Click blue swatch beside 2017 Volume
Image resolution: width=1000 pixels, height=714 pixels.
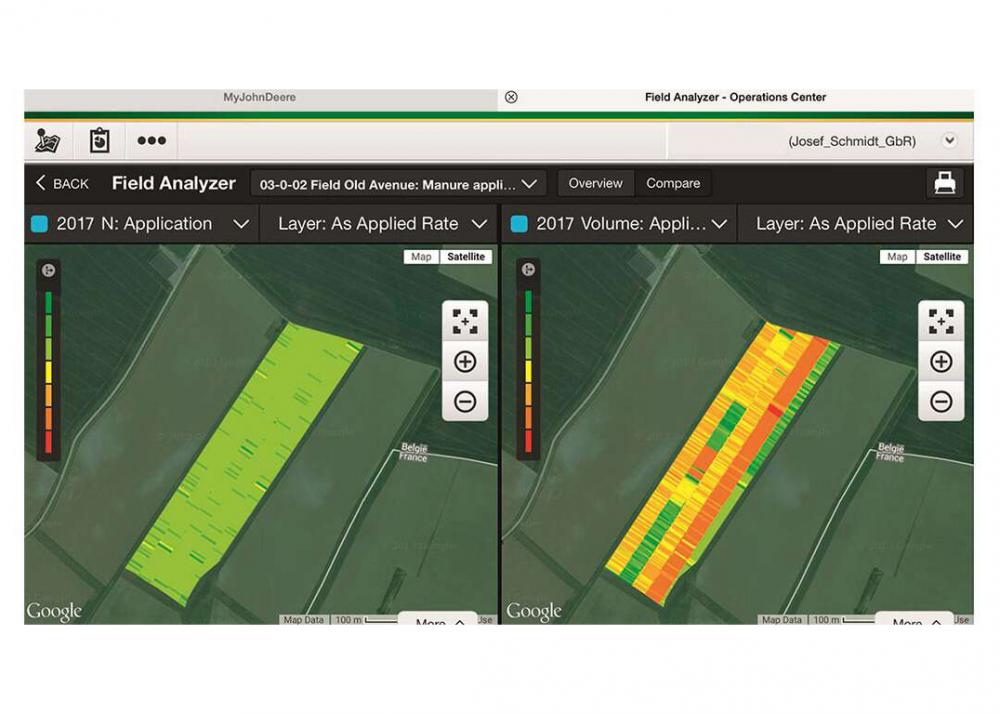click(x=519, y=224)
